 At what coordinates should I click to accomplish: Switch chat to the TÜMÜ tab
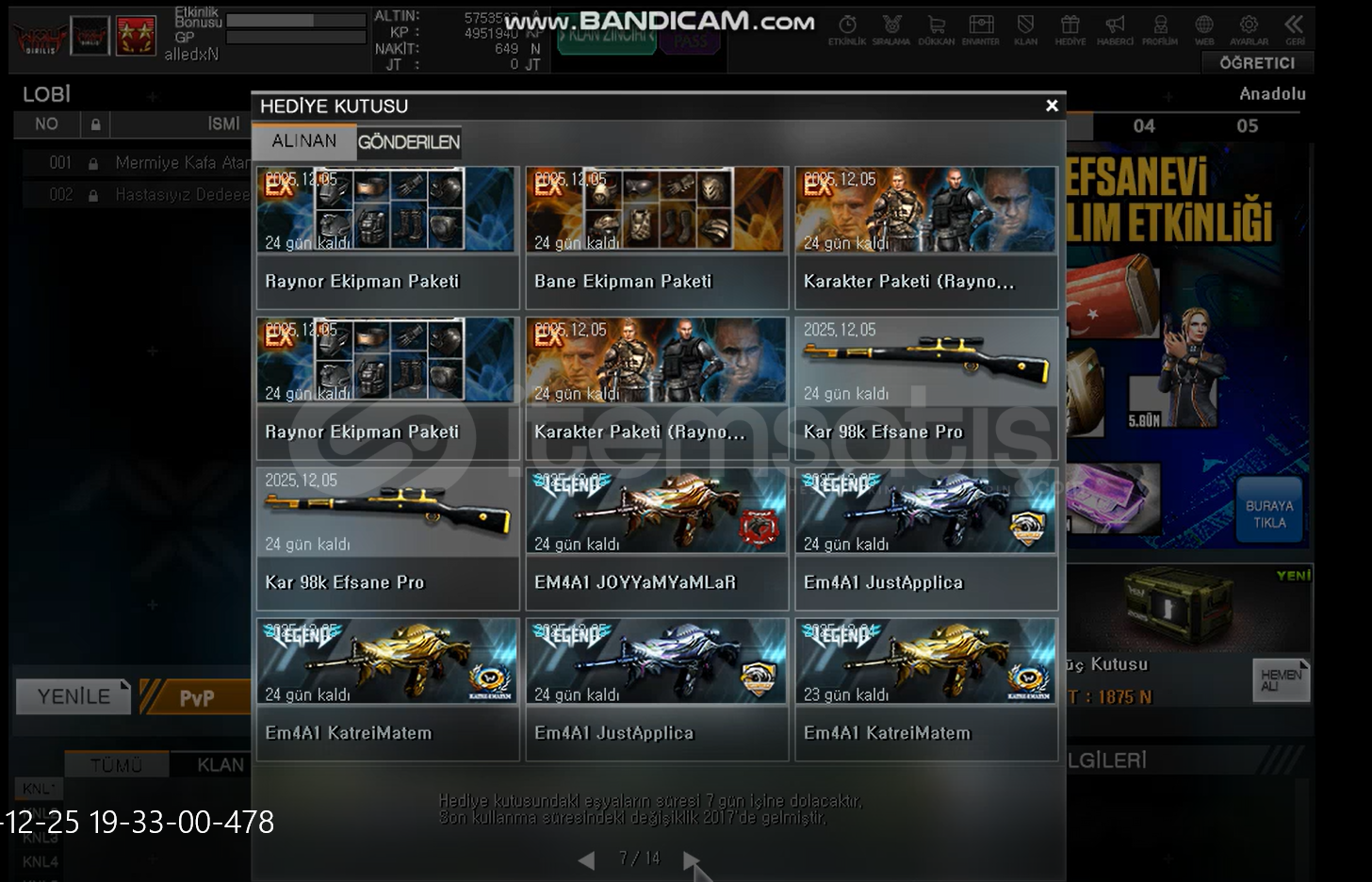point(116,765)
